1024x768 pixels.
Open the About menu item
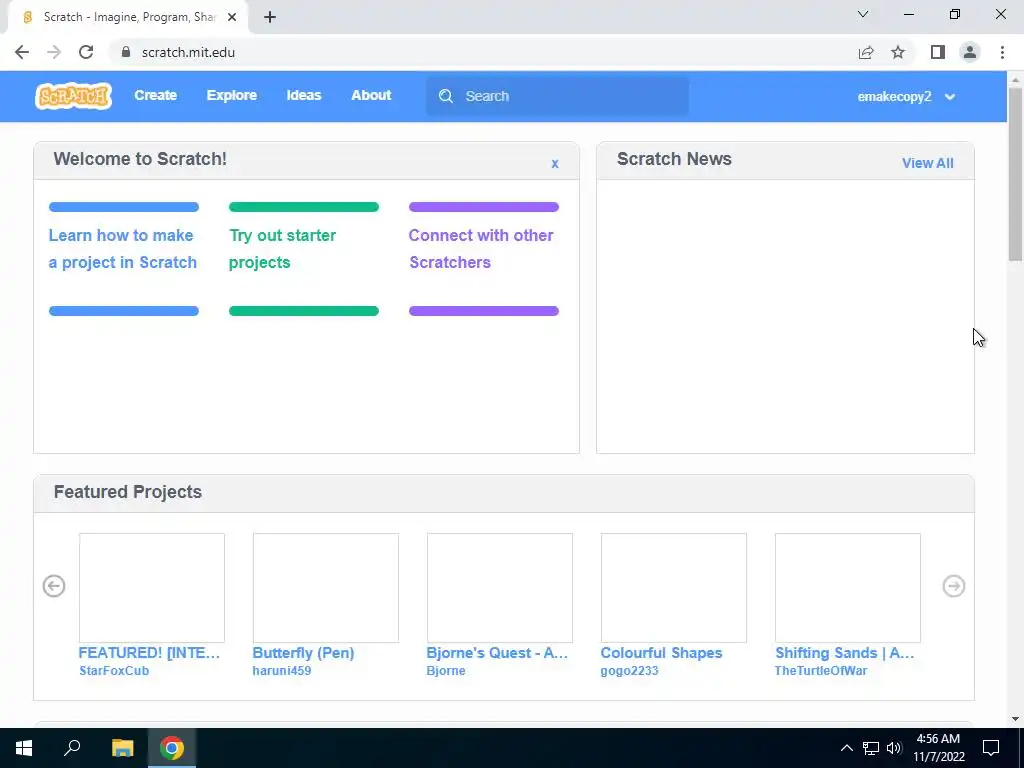coord(371,95)
